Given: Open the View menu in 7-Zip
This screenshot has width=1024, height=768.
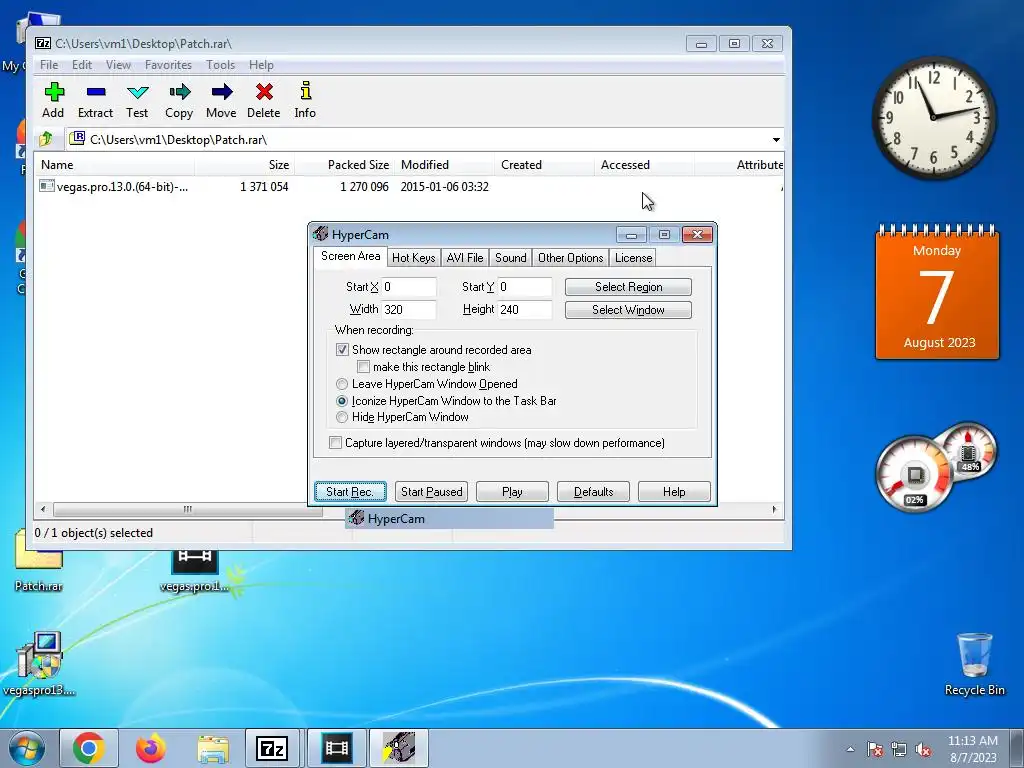Looking at the screenshot, I should (118, 65).
